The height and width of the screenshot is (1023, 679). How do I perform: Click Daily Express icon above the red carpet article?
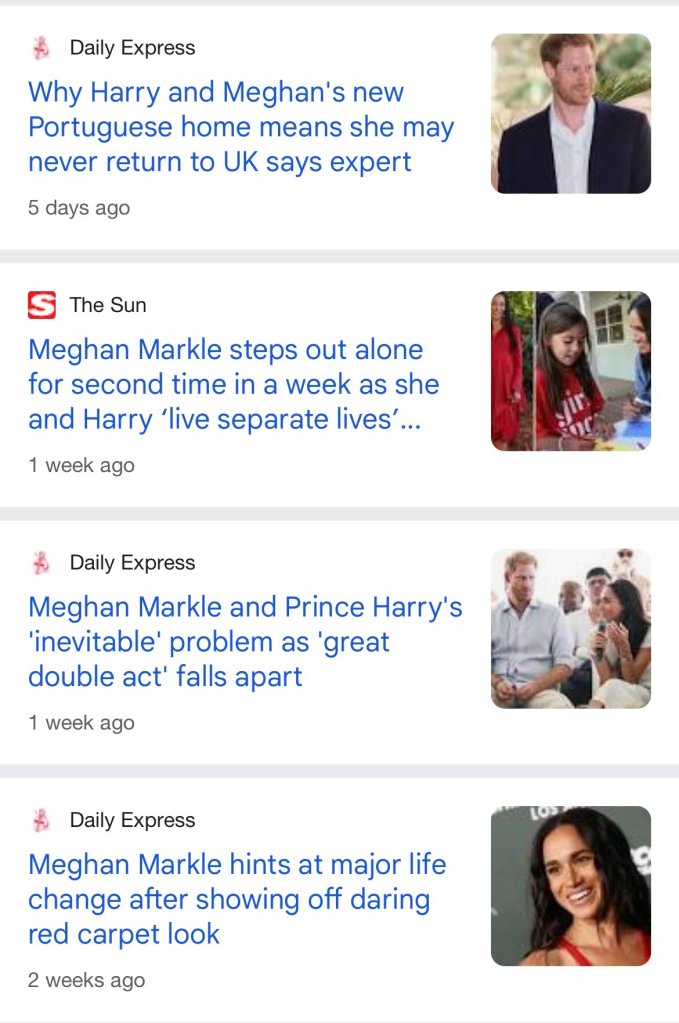(x=41, y=820)
